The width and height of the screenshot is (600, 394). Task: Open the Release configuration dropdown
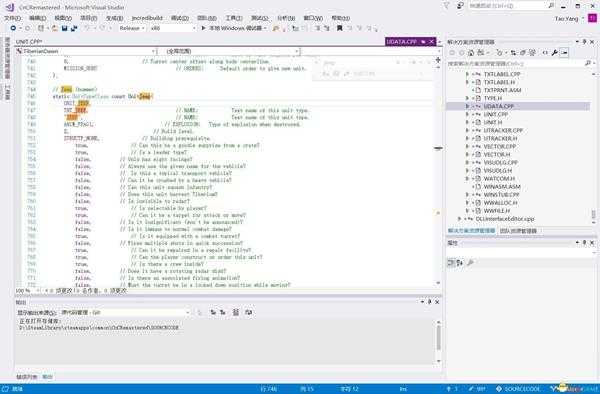point(132,28)
